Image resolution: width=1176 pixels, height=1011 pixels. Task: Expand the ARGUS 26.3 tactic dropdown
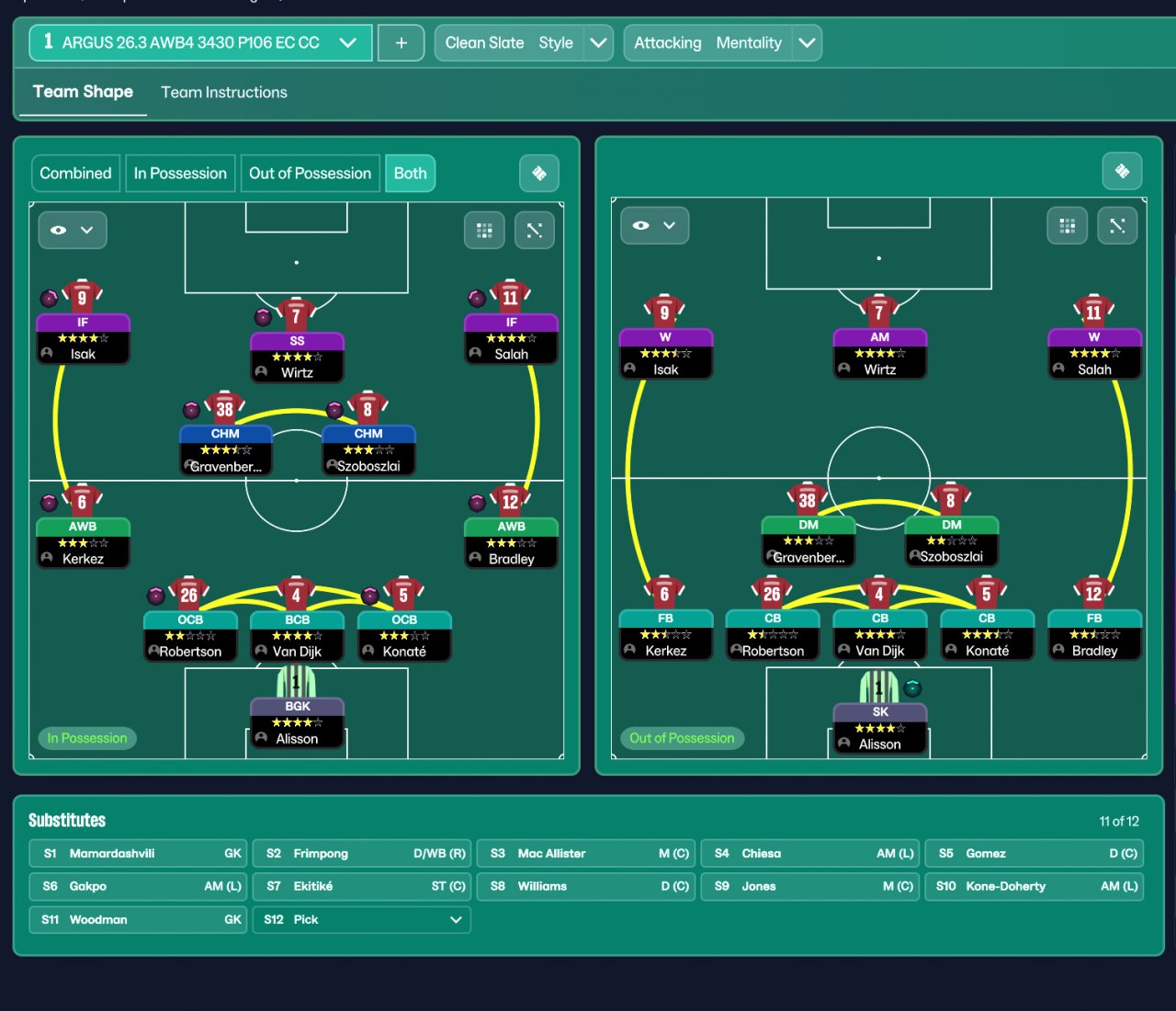pos(347,42)
